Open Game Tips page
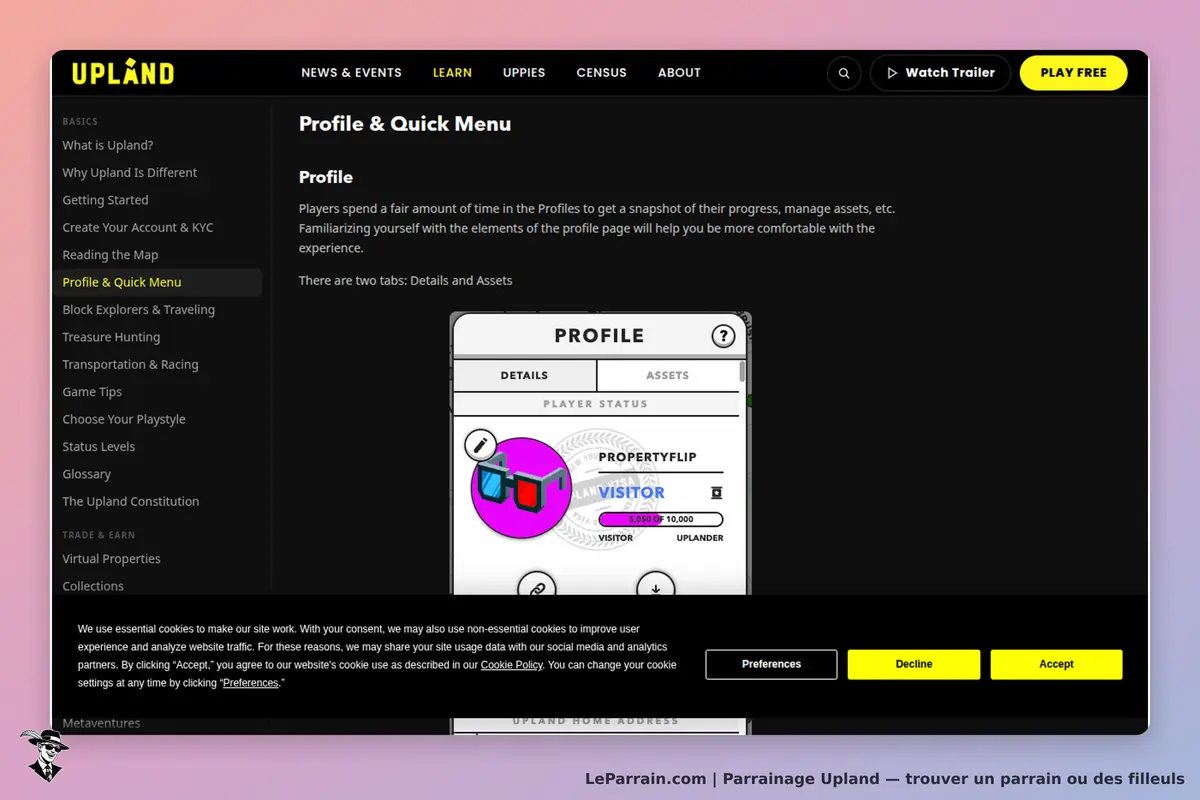Screen dimensions: 1200x800 pos(92,392)
